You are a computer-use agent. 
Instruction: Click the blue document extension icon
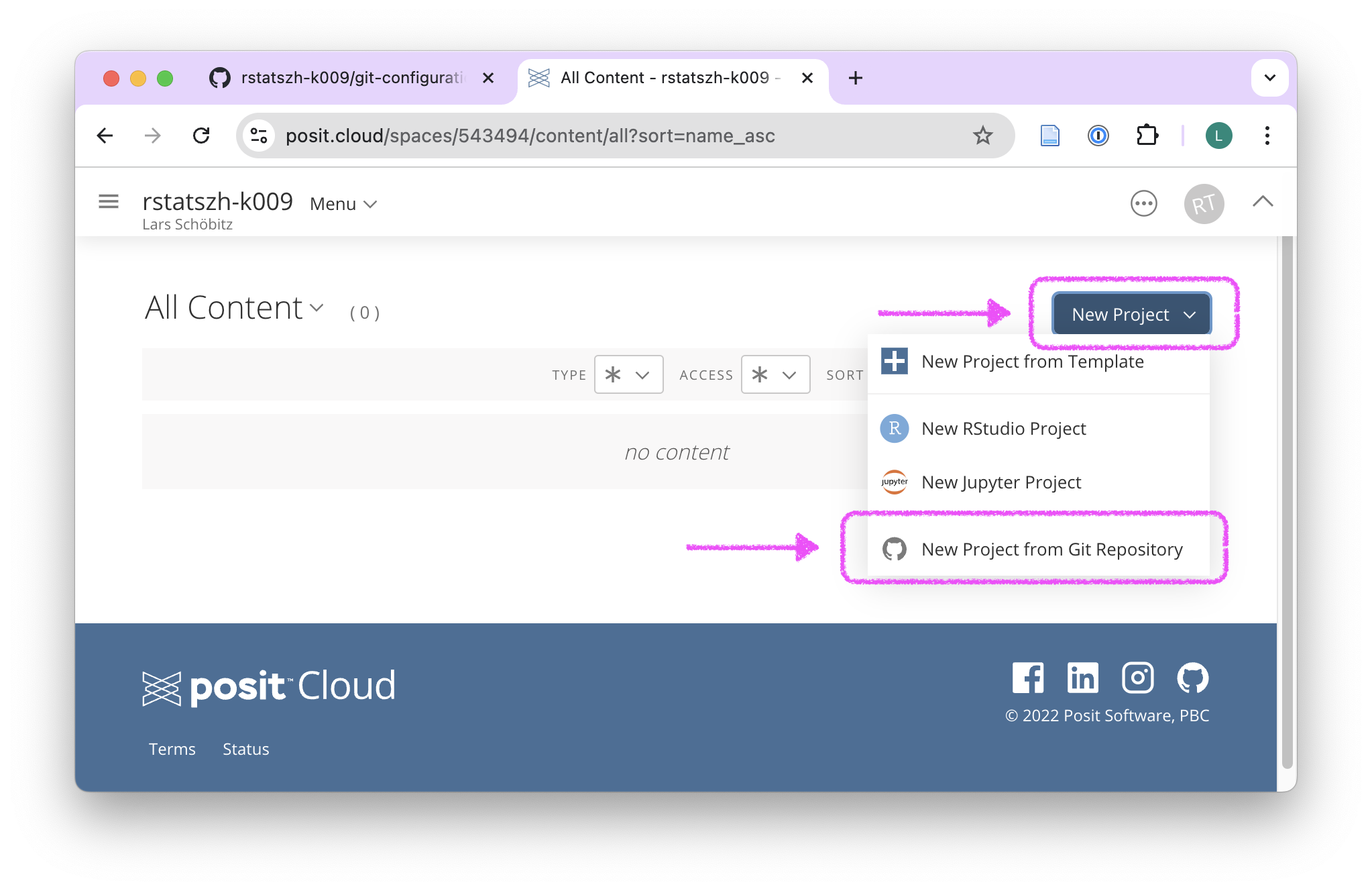tap(1050, 136)
